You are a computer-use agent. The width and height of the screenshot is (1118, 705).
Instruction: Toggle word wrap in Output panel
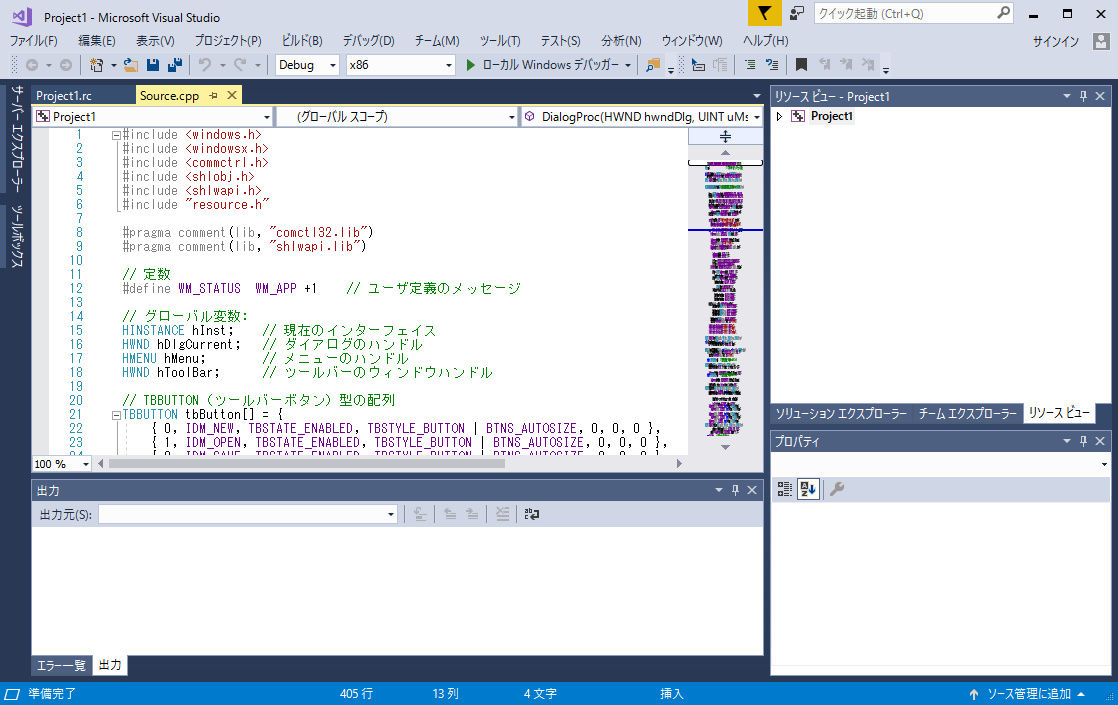coord(531,514)
